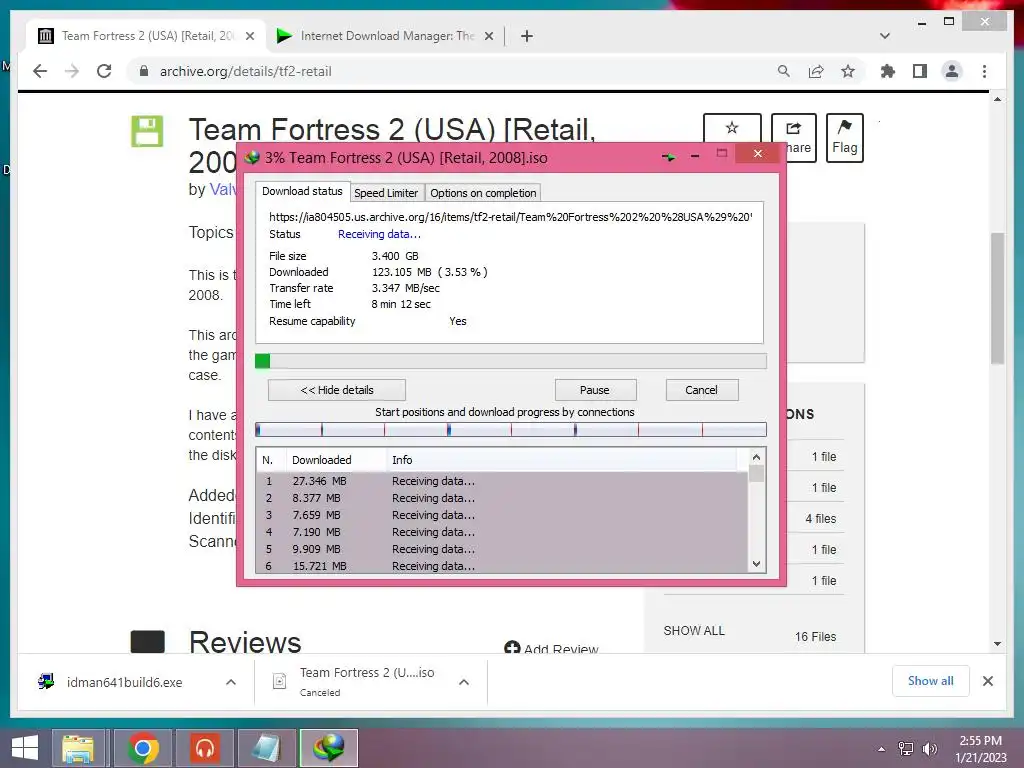The height and width of the screenshot is (768, 1024).
Task: Open the Windows Start button
Action: (x=25, y=748)
